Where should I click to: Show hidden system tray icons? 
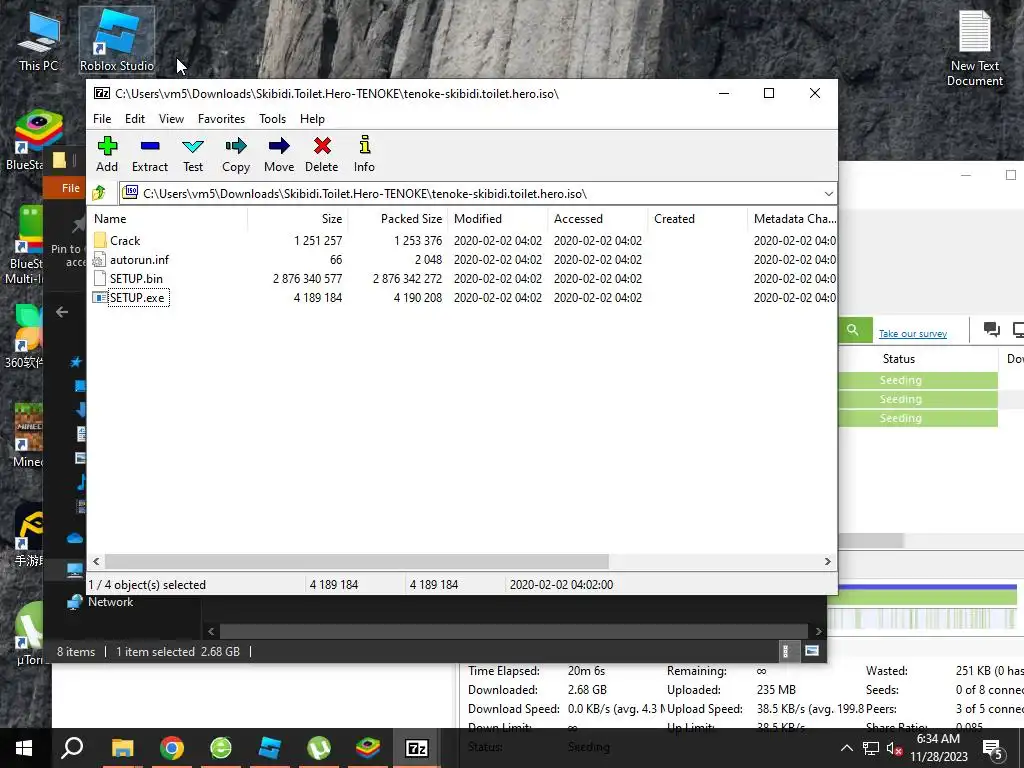coord(846,748)
